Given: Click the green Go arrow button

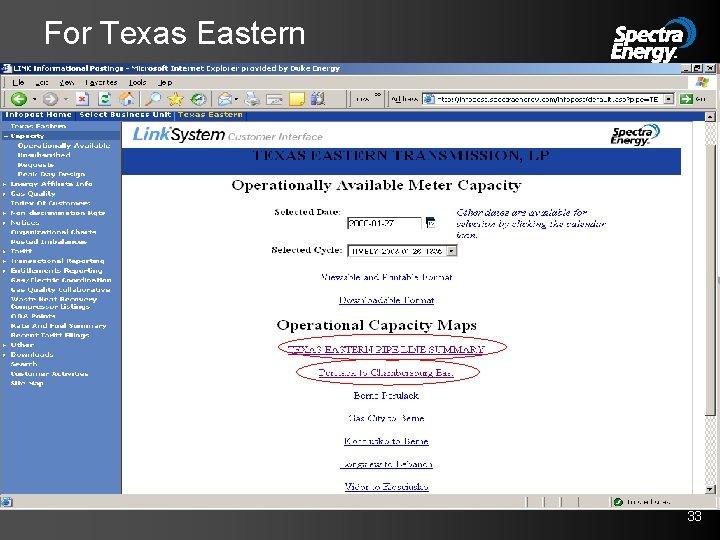Looking at the screenshot, I should point(686,99).
